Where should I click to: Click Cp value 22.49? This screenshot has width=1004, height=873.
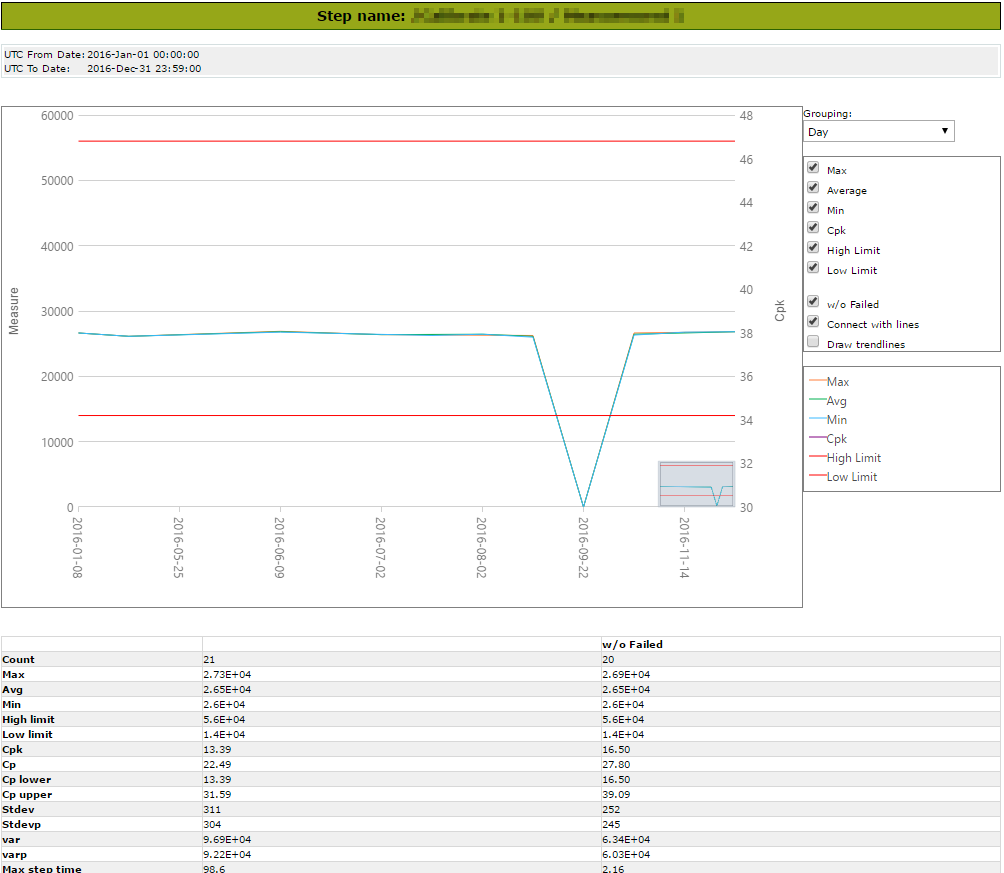[x=217, y=765]
